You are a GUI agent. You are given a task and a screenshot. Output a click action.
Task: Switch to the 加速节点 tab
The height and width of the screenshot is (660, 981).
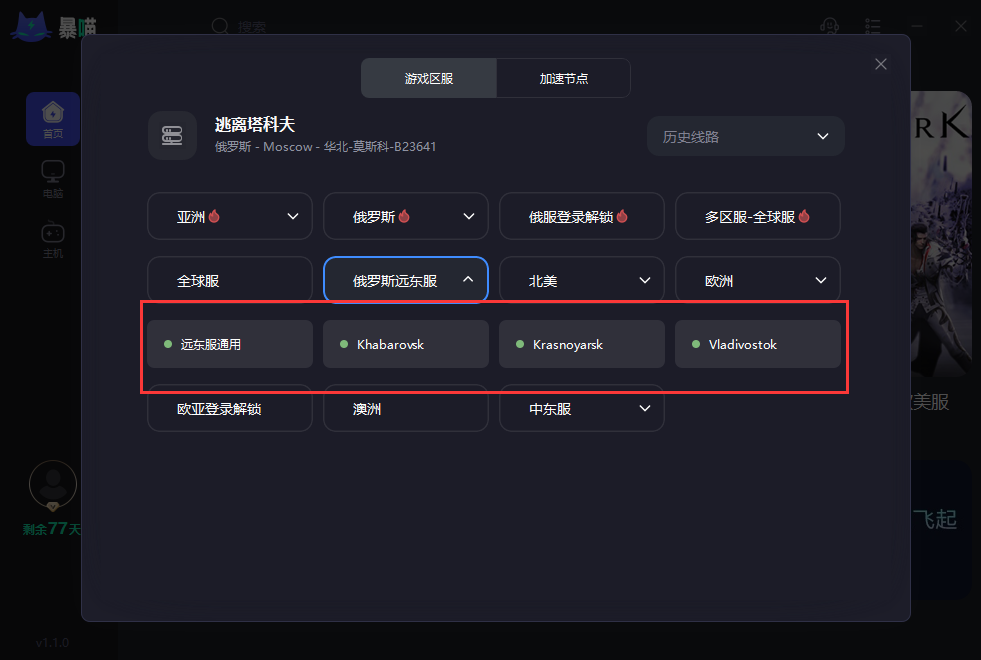tap(563, 78)
